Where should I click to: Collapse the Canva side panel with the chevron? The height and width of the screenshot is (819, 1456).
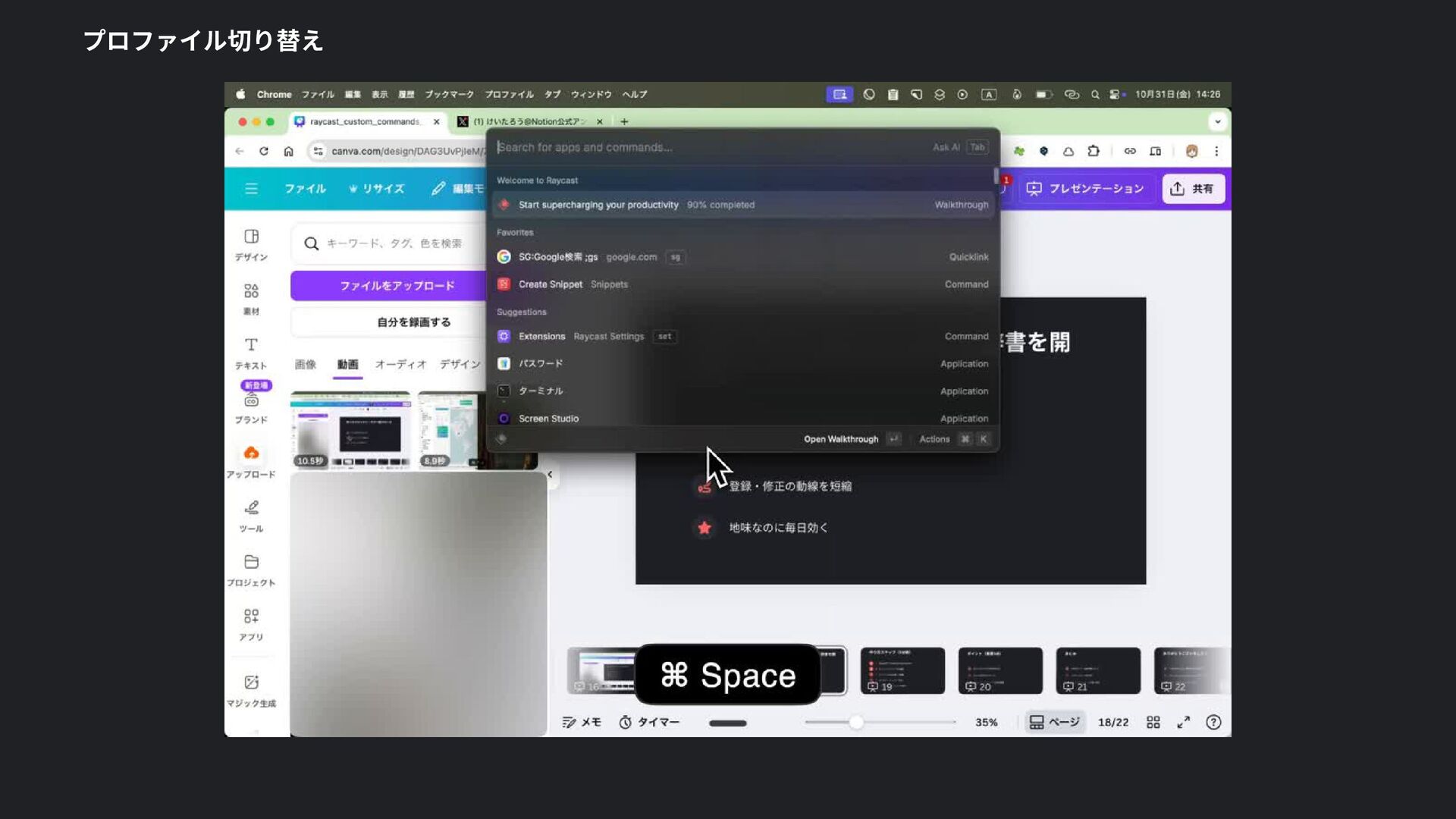(x=551, y=475)
